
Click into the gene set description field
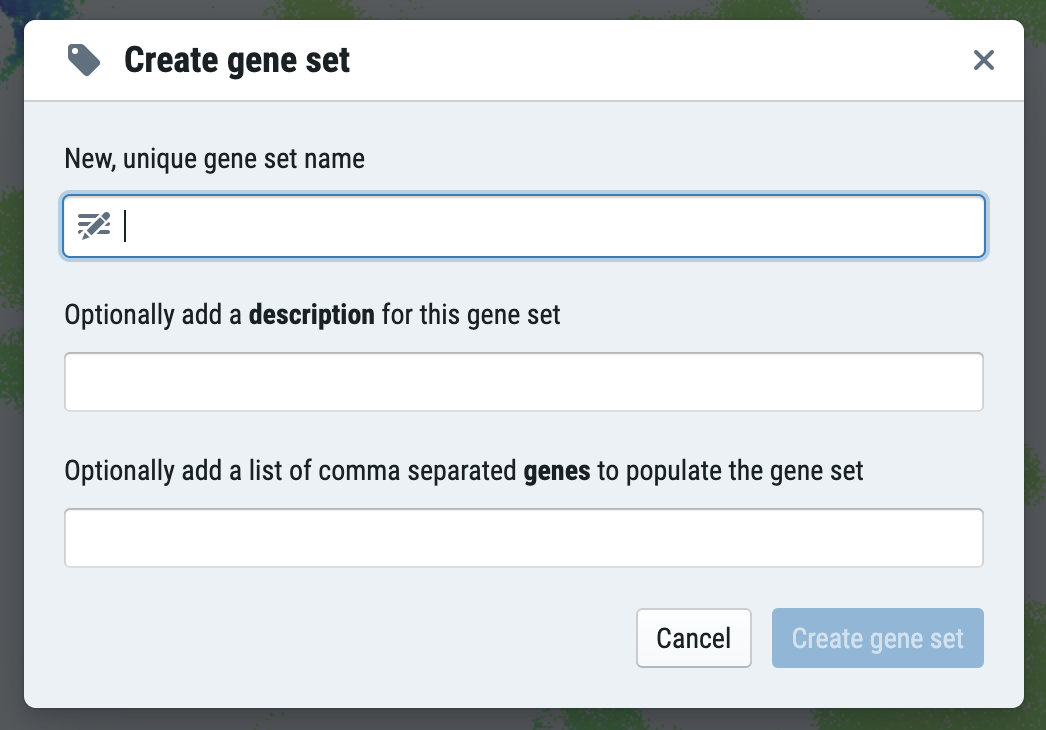click(524, 382)
